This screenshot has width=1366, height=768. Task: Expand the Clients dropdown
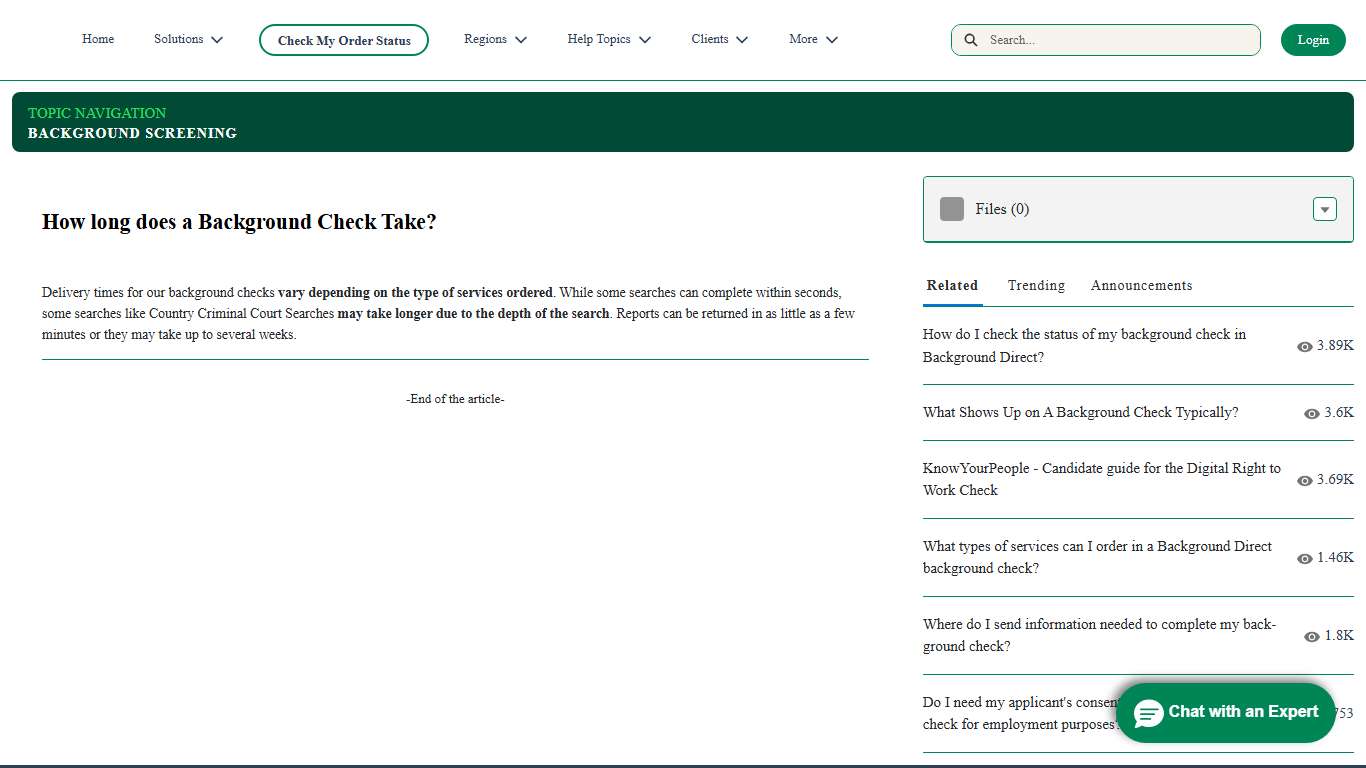pyautogui.click(x=719, y=39)
